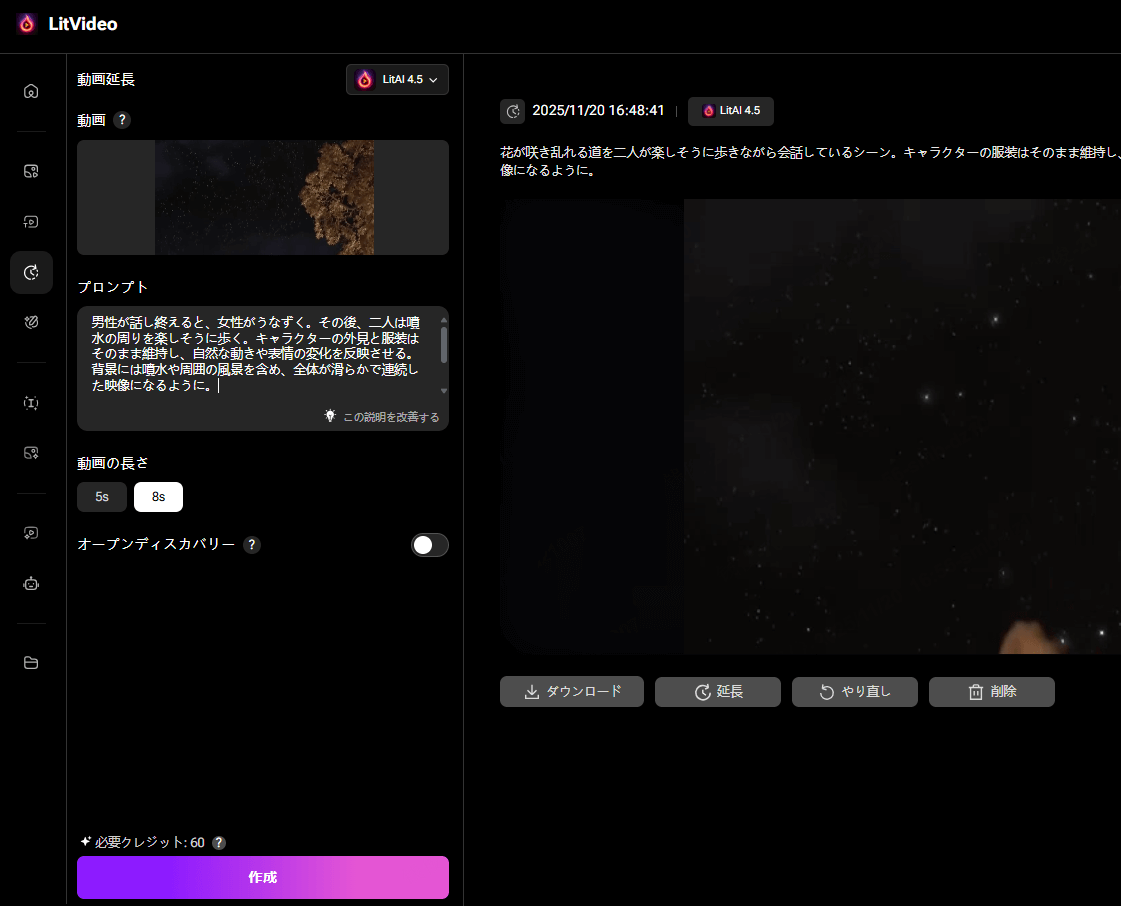This screenshot has width=1121, height=906.
Task: Select the 8s video length option
Action: (x=158, y=496)
